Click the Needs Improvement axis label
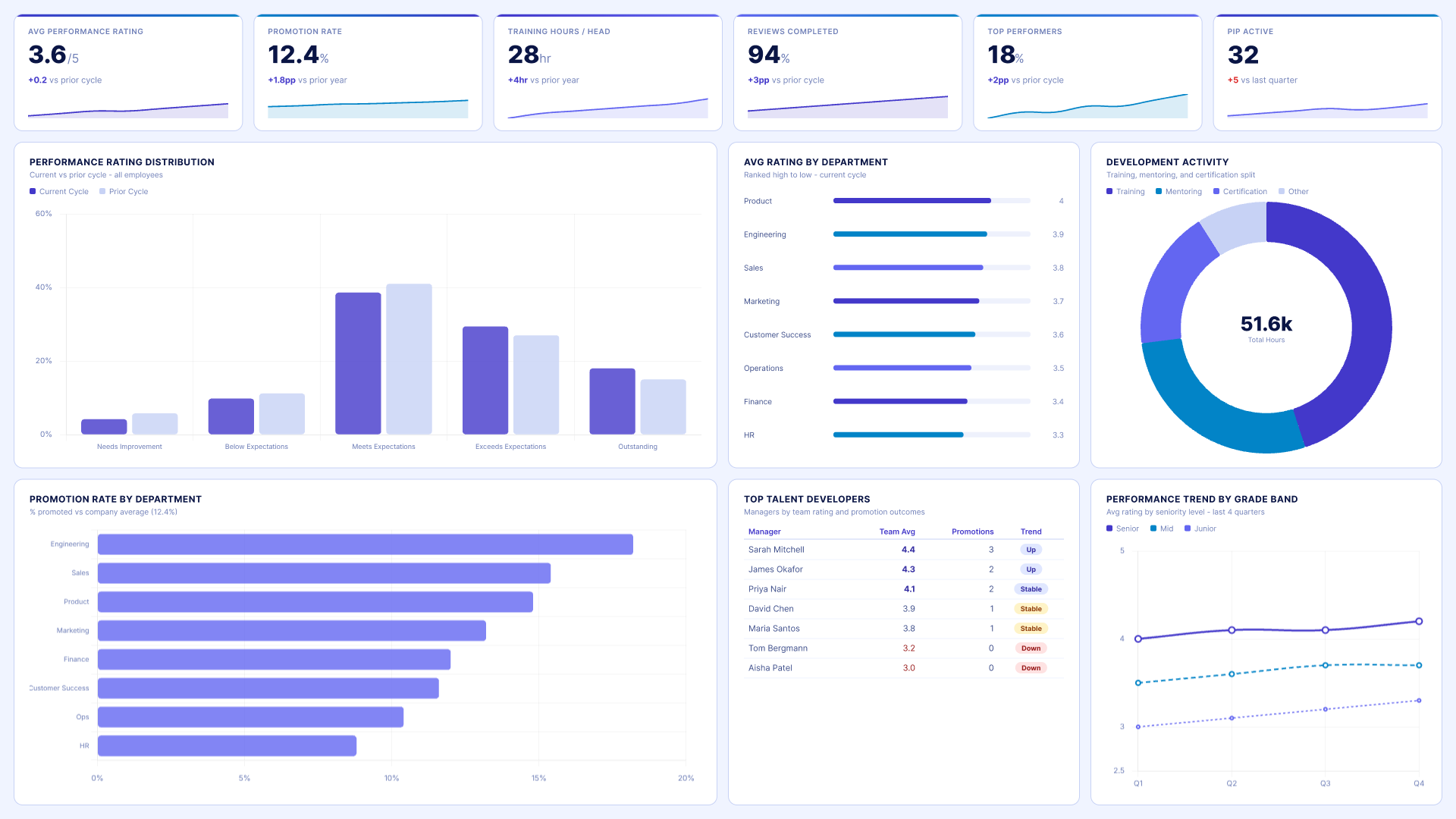 [130, 447]
